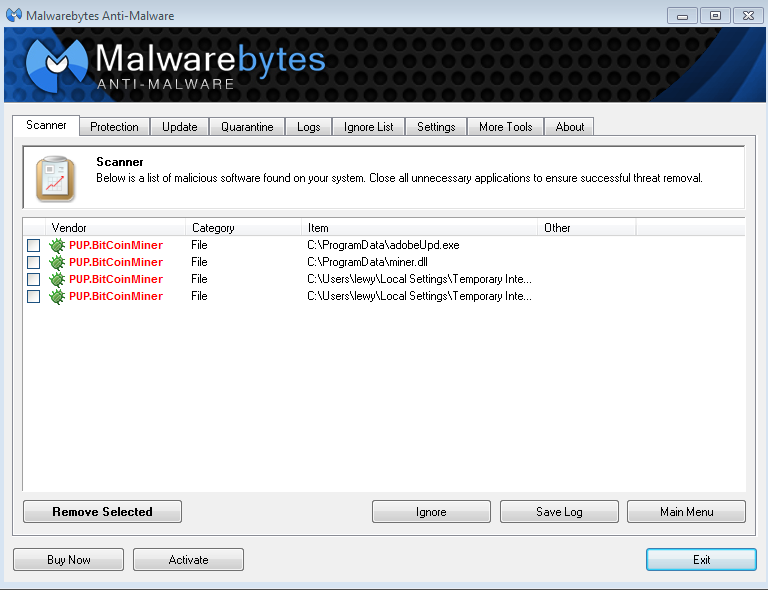Click the bug icon on the third threat row
768x590 pixels.
(57, 279)
